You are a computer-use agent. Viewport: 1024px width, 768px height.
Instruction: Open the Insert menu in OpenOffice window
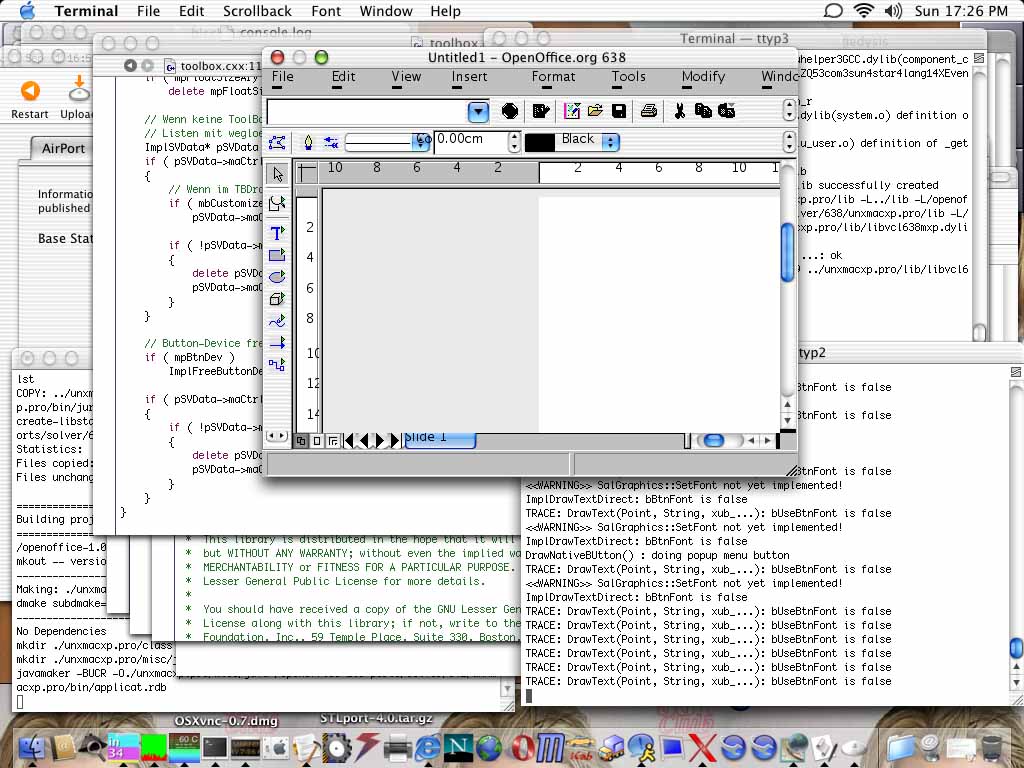click(x=470, y=77)
